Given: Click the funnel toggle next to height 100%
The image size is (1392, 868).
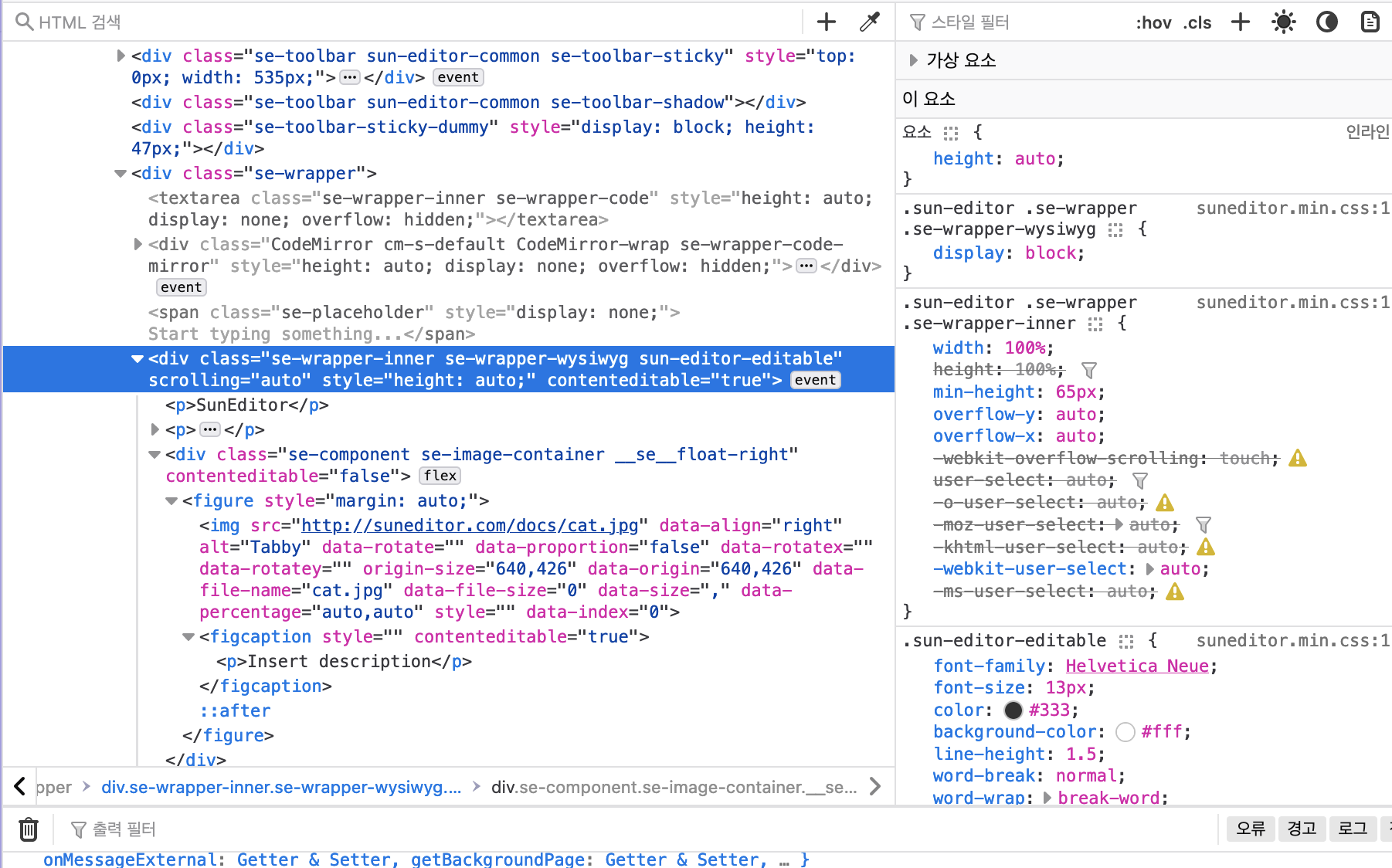Looking at the screenshot, I should click(1089, 370).
